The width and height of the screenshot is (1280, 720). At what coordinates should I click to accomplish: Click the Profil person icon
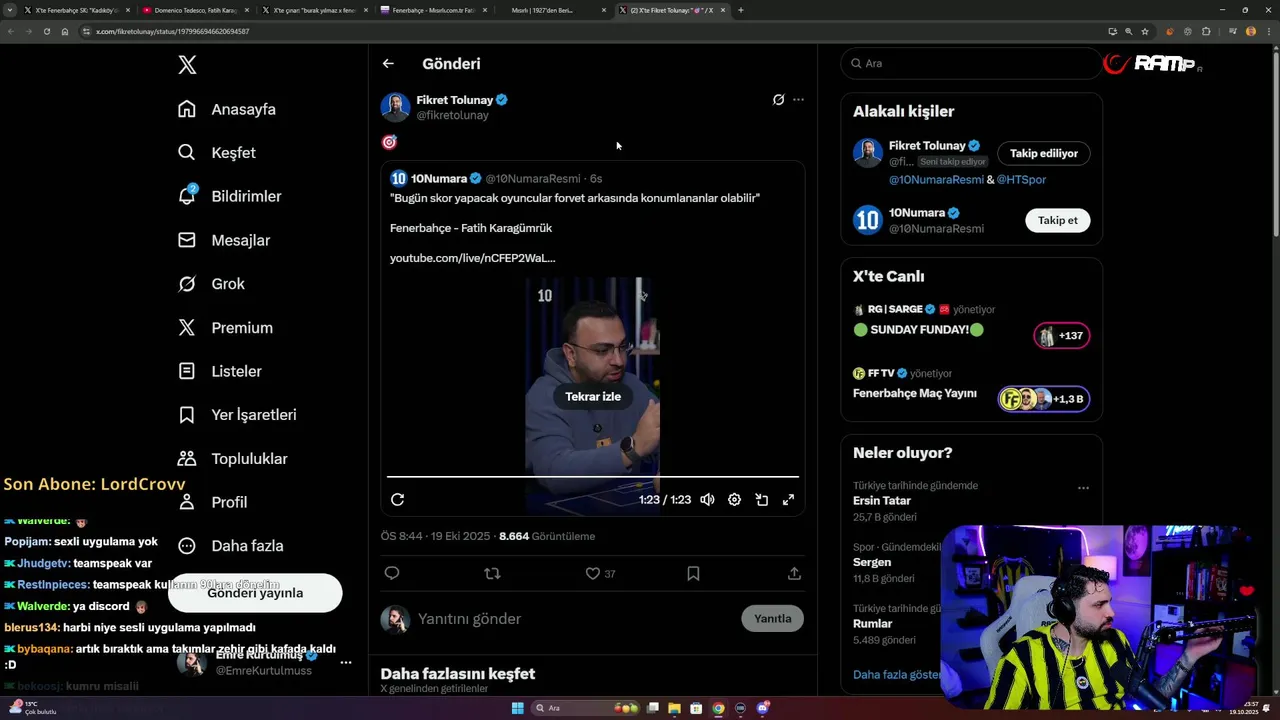pos(187,502)
